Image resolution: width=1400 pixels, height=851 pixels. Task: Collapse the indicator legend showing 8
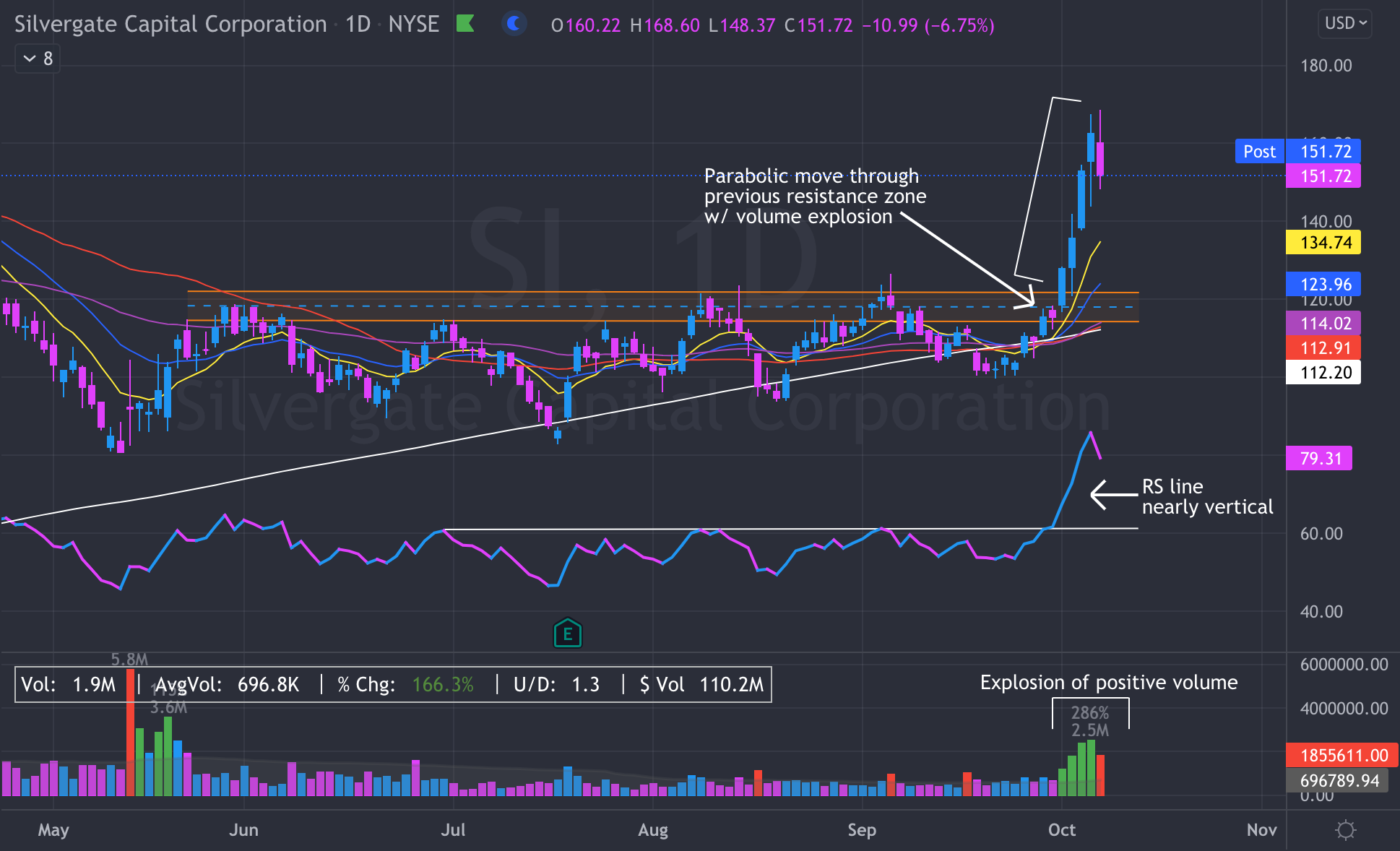38,59
